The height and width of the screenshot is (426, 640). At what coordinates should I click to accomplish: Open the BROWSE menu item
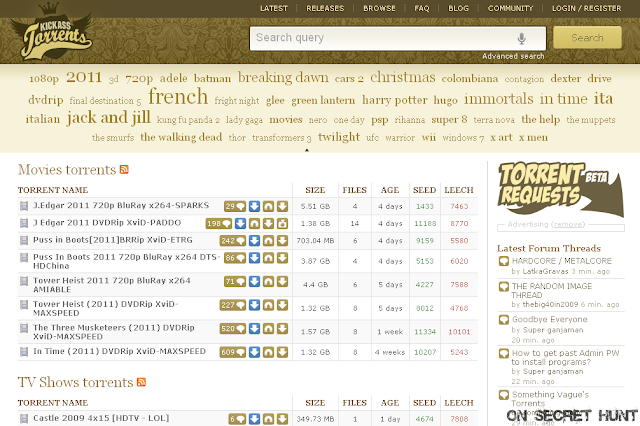[379, 8]
